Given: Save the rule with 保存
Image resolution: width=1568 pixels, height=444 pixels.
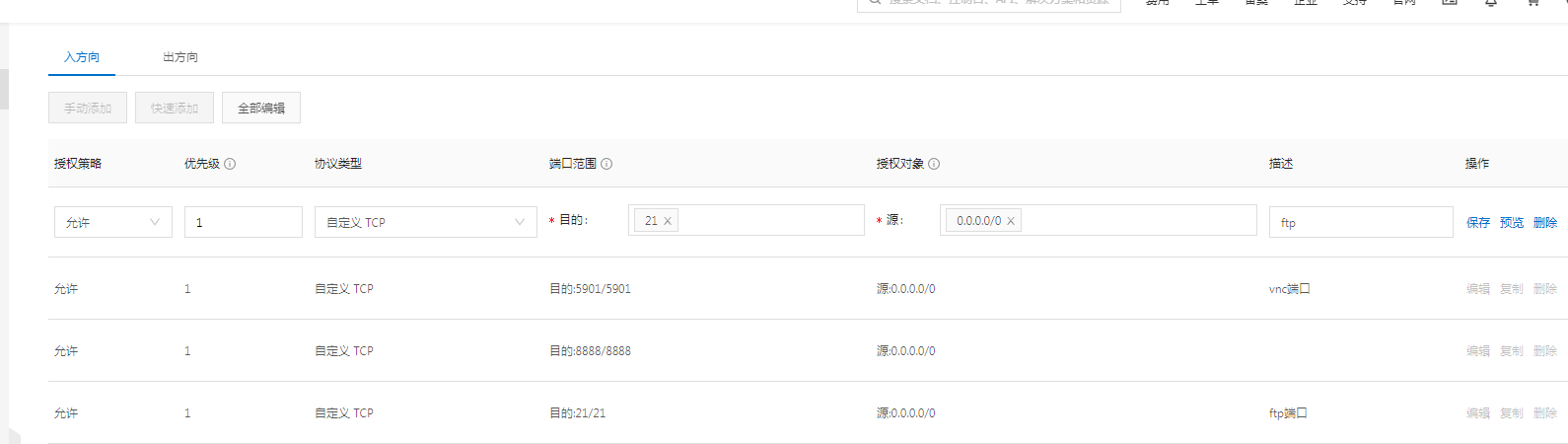Looking at the screenshot, I should pos(1478,223).
